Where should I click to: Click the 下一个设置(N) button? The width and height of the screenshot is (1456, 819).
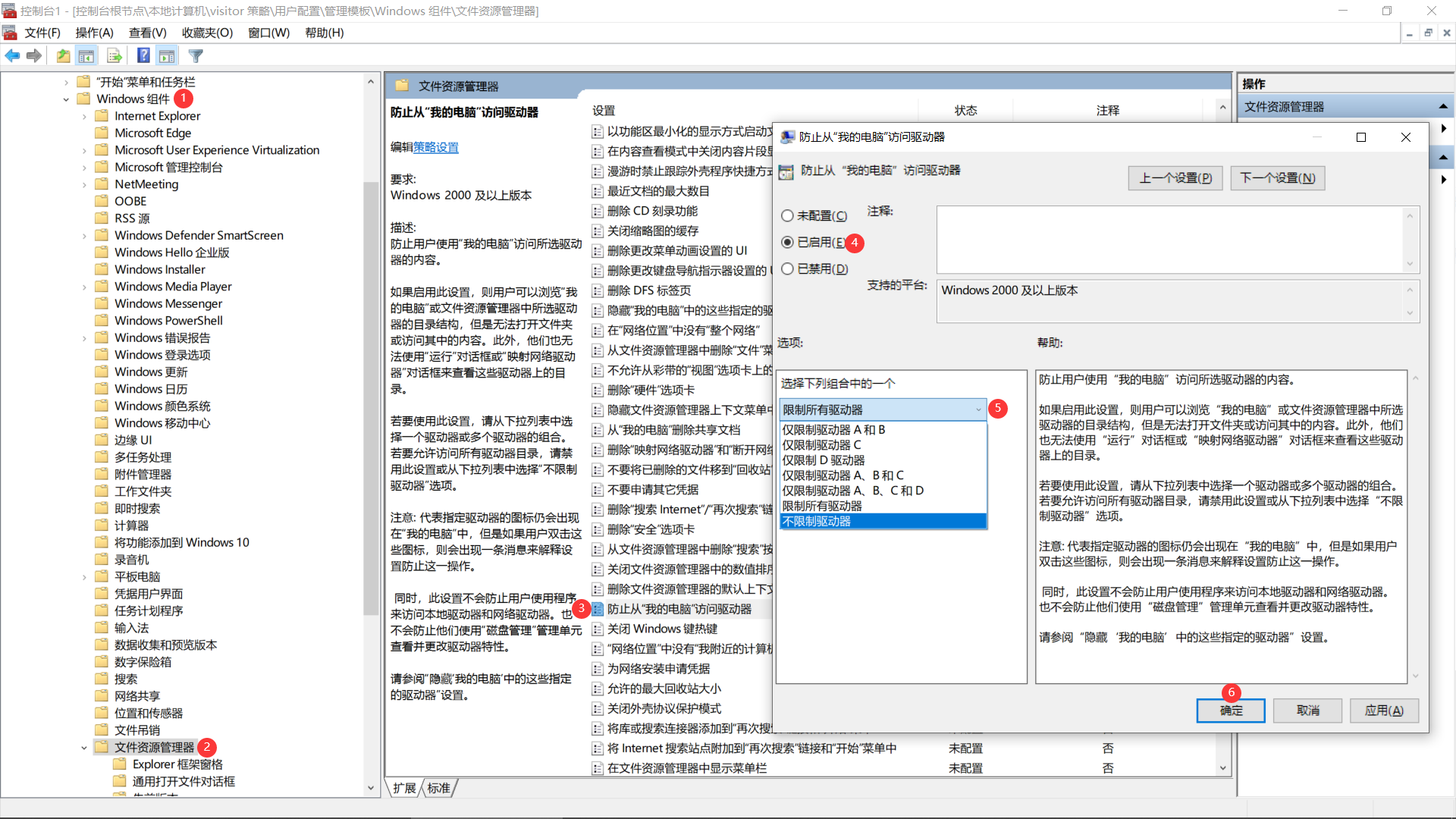pyautogui.click(x=1277, y=177)
